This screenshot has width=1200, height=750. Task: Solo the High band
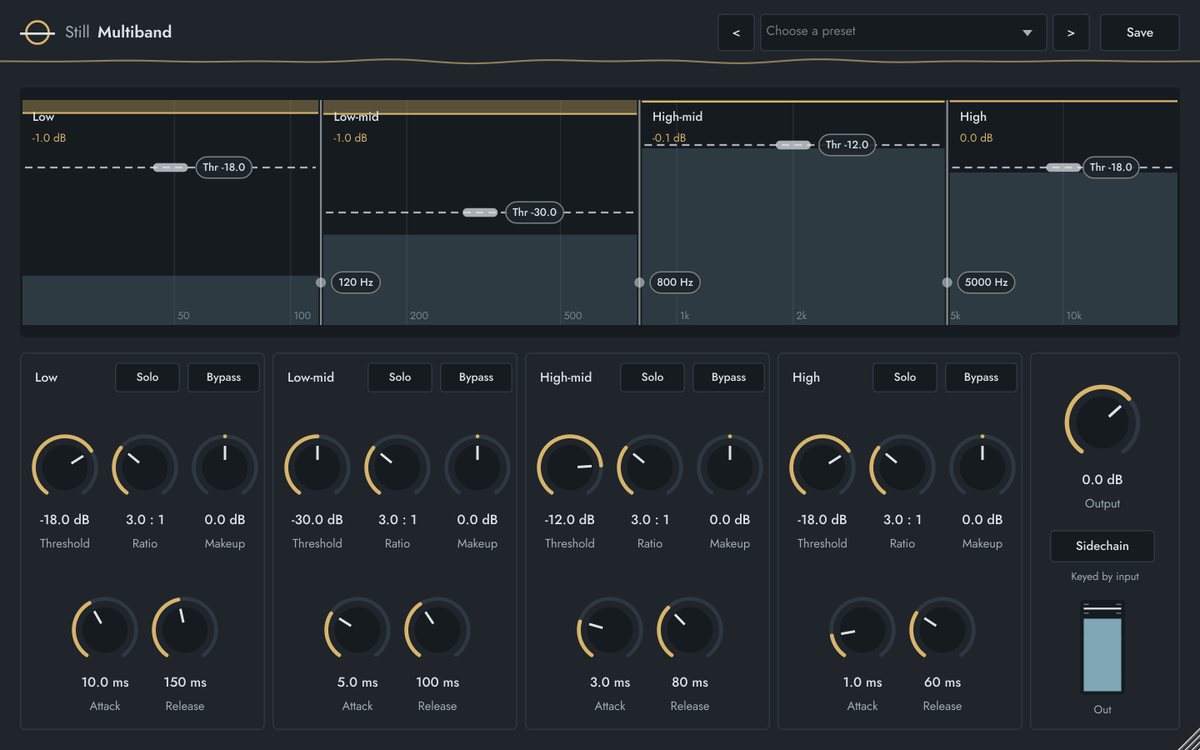(905, 377)
